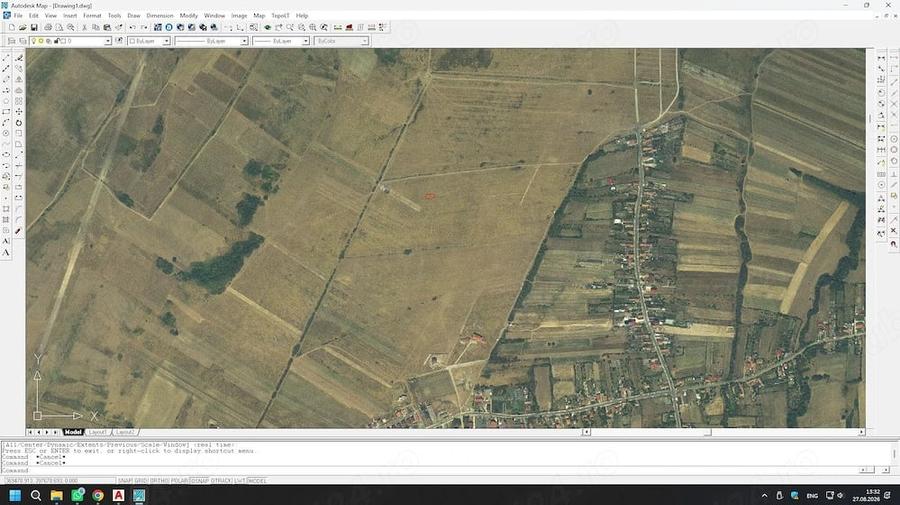
Task: Select the Explode tool in modify toolbar
Action: 19,231
